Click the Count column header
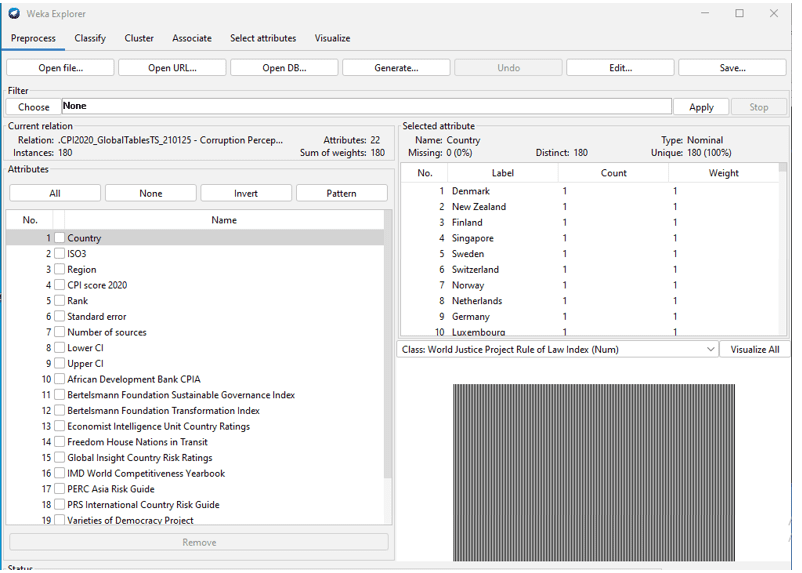The image size is (802, 573). (x=613, y=173)
